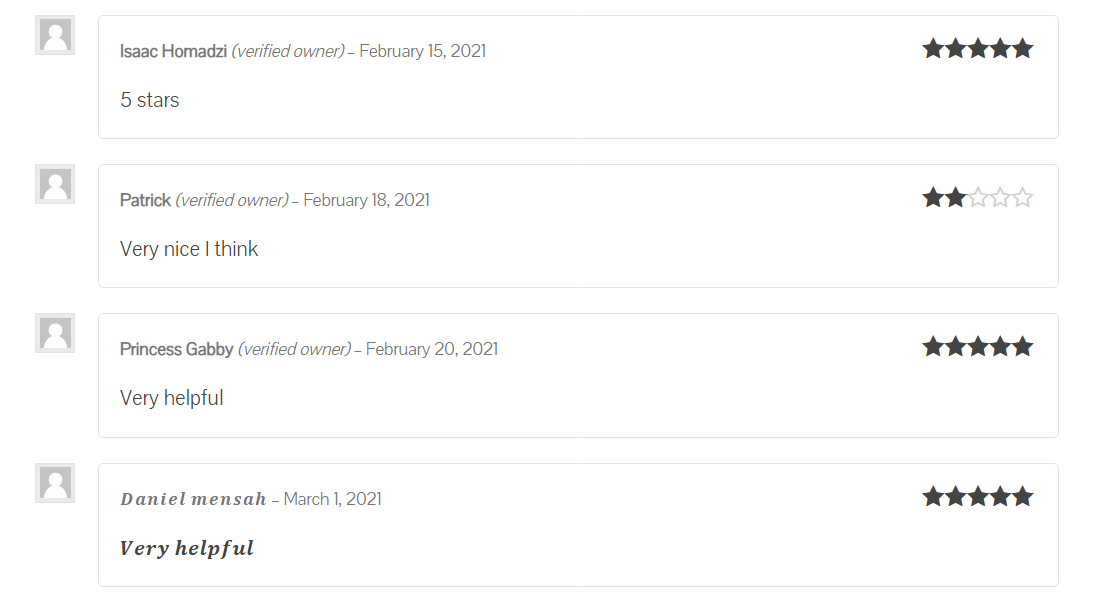
Task: Click the reviewer name Isaac Homadzi
Action: click(173, 51)
